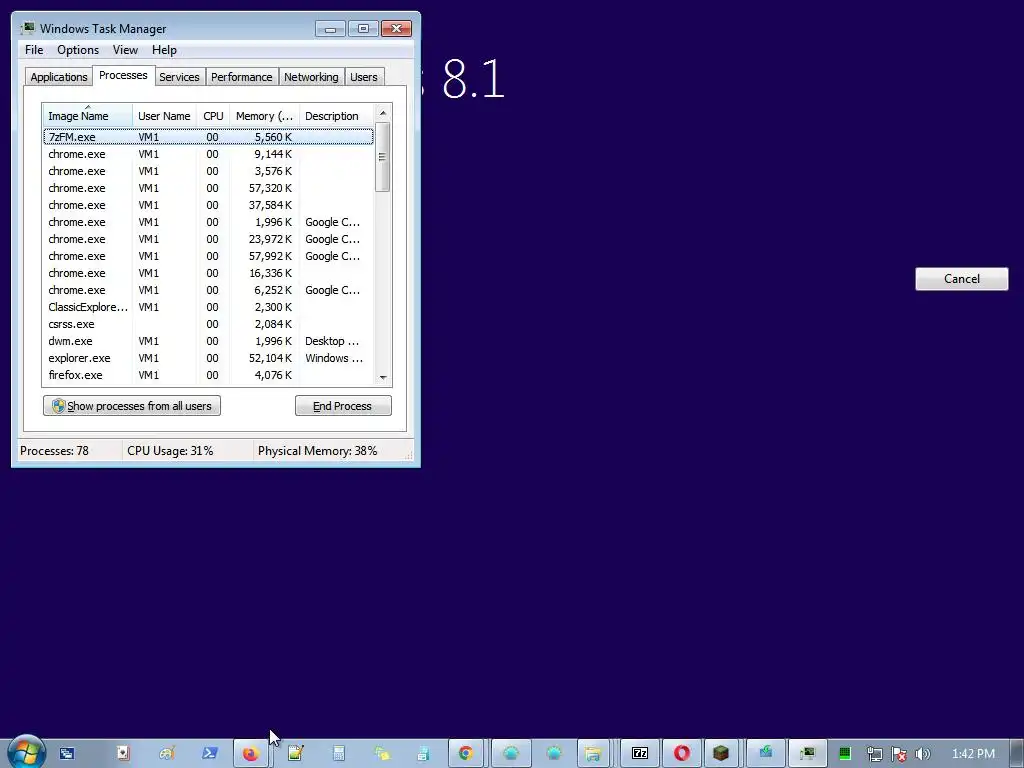Image resolution: width=1024 pixels, height=768 pixels.
Task: Open the volume speaker tray icon
Action: pos(922,754)
